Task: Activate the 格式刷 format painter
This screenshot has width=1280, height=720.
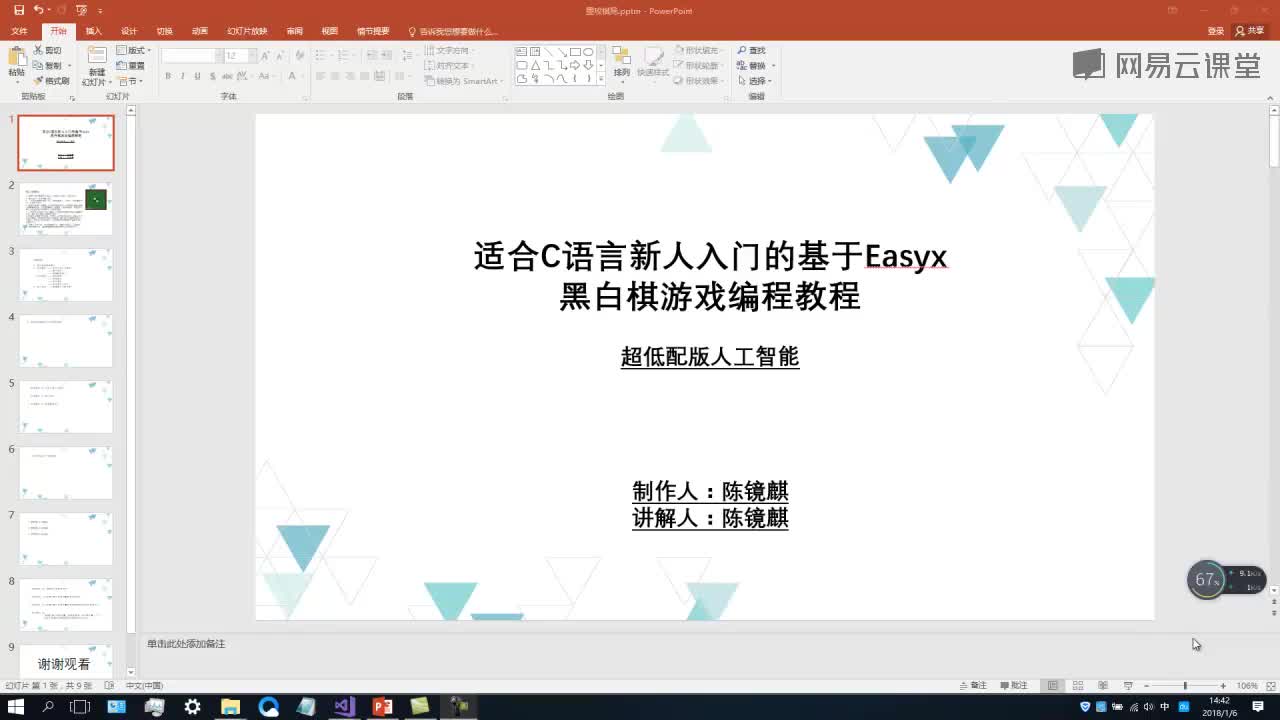Action: click(x=51, y=81)
